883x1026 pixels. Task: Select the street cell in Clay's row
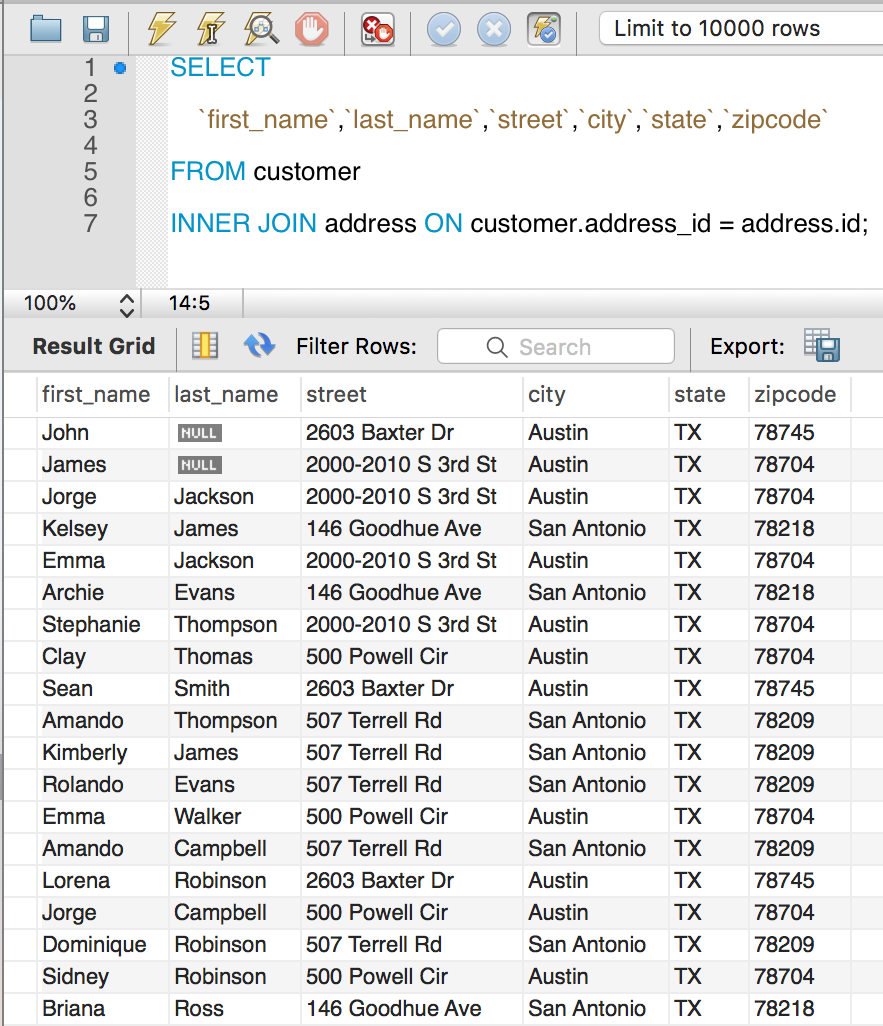click(x=412, y=657)
